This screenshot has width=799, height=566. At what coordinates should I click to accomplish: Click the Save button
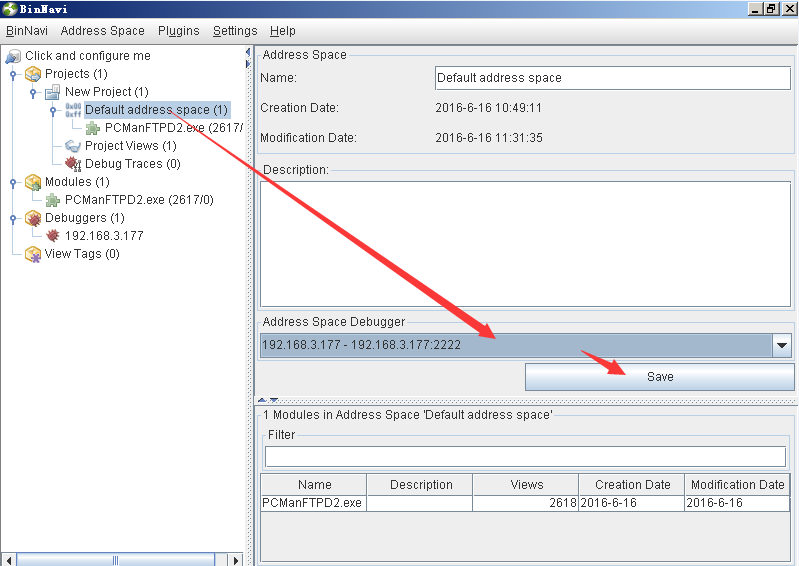point(659,377)
